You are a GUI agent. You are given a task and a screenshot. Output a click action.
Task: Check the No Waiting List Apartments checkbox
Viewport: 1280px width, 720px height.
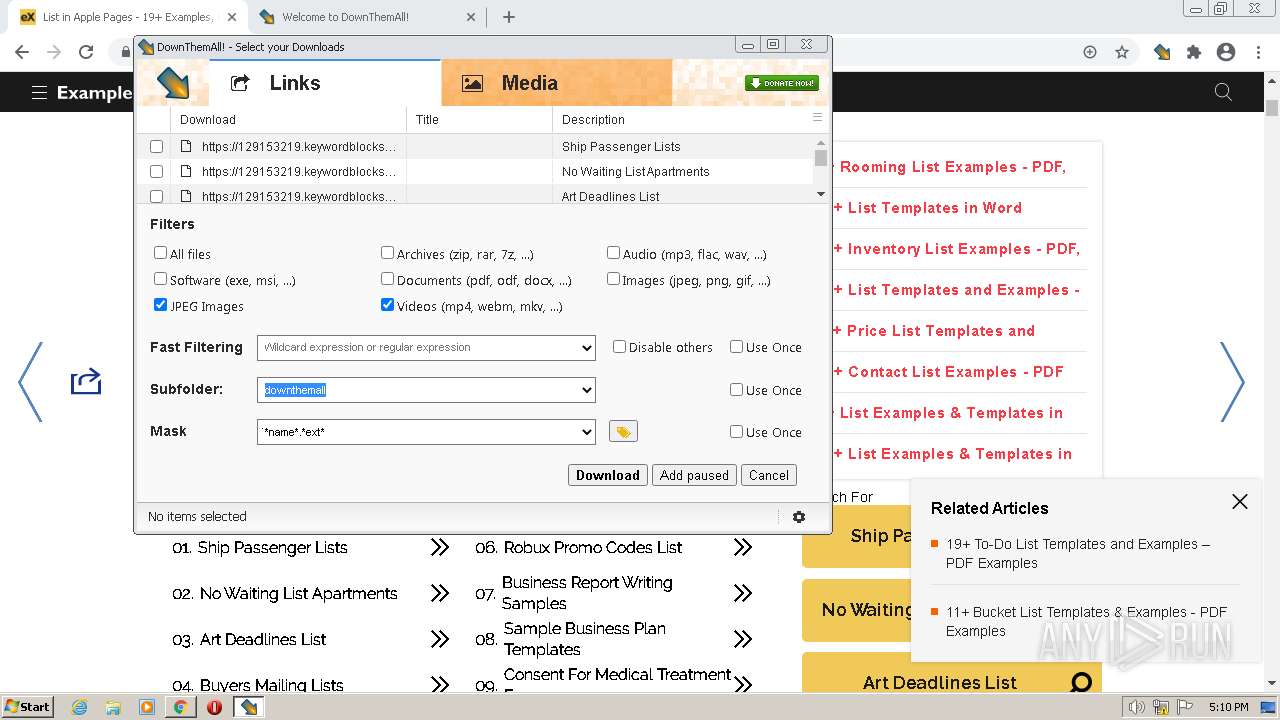[x=156, y=171]
